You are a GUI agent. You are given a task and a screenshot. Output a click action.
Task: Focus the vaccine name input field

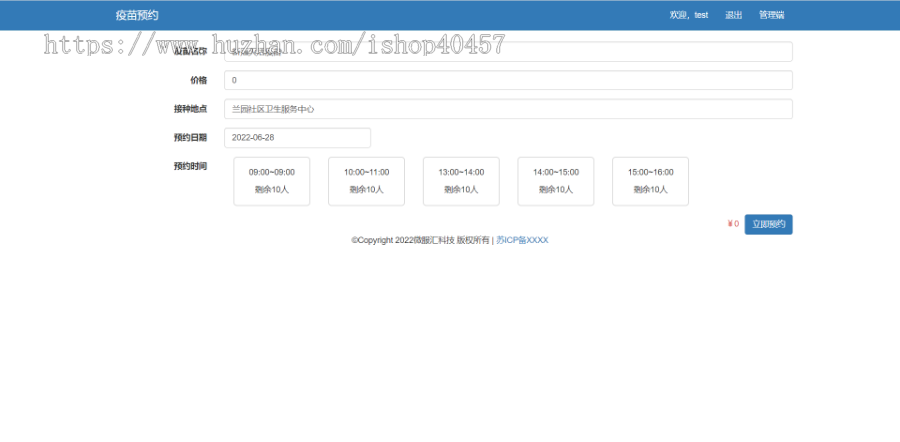coord(508,52)
